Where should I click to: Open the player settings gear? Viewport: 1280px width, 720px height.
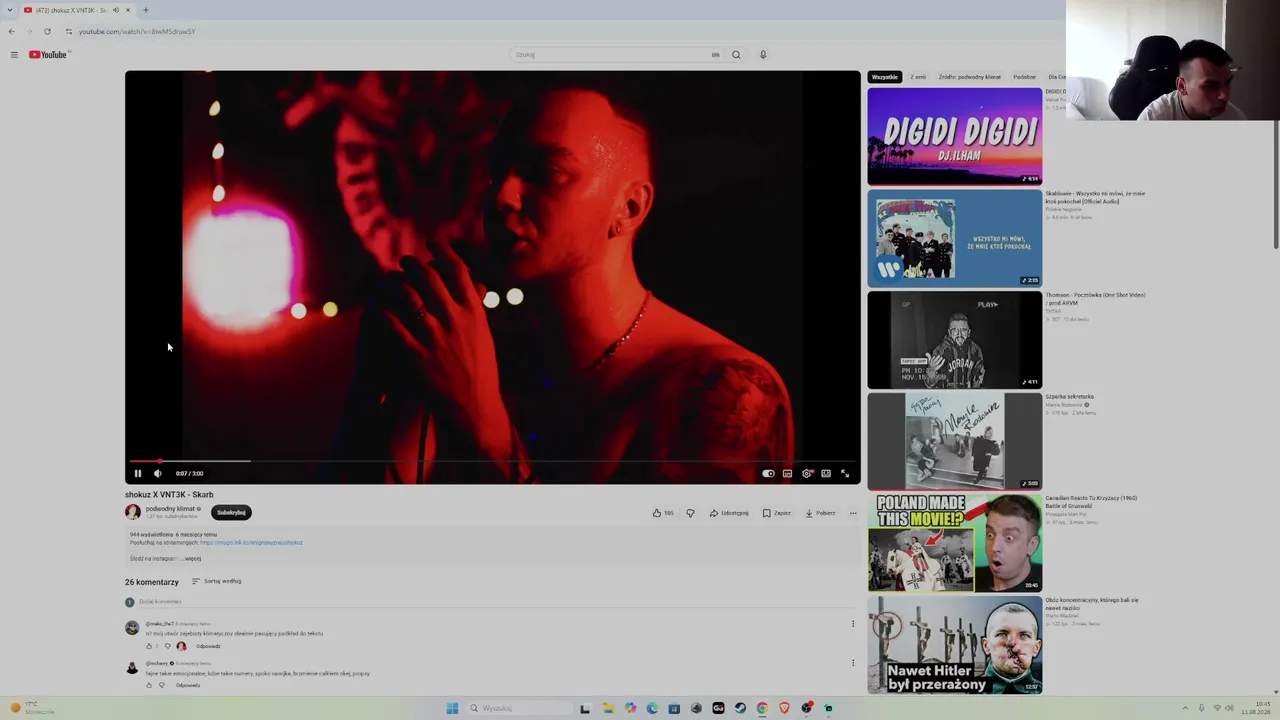point(807,474)
